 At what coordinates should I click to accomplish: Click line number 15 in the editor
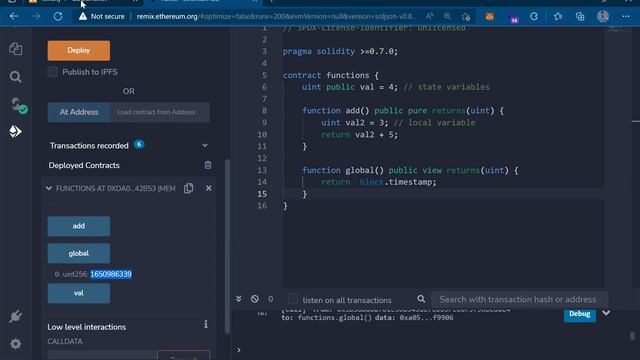262,194
